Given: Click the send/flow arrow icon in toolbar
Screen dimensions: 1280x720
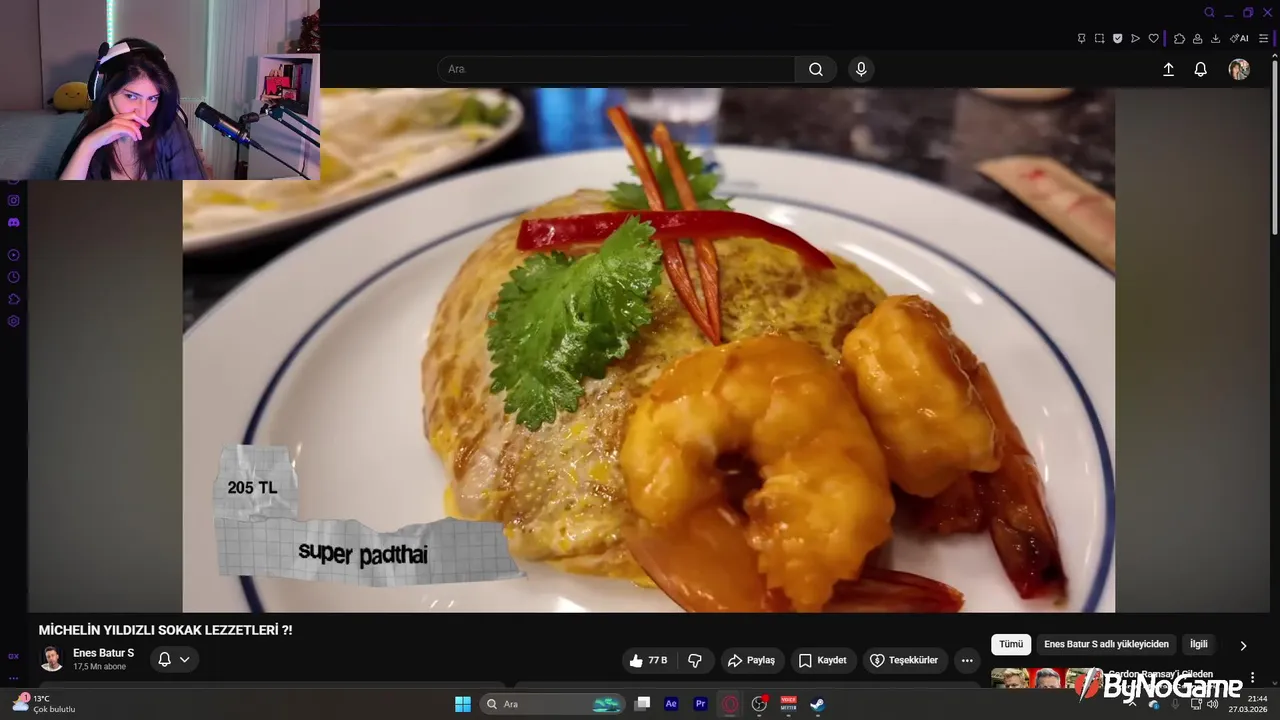Looking at the screenshot, I should coord(1135,39).
